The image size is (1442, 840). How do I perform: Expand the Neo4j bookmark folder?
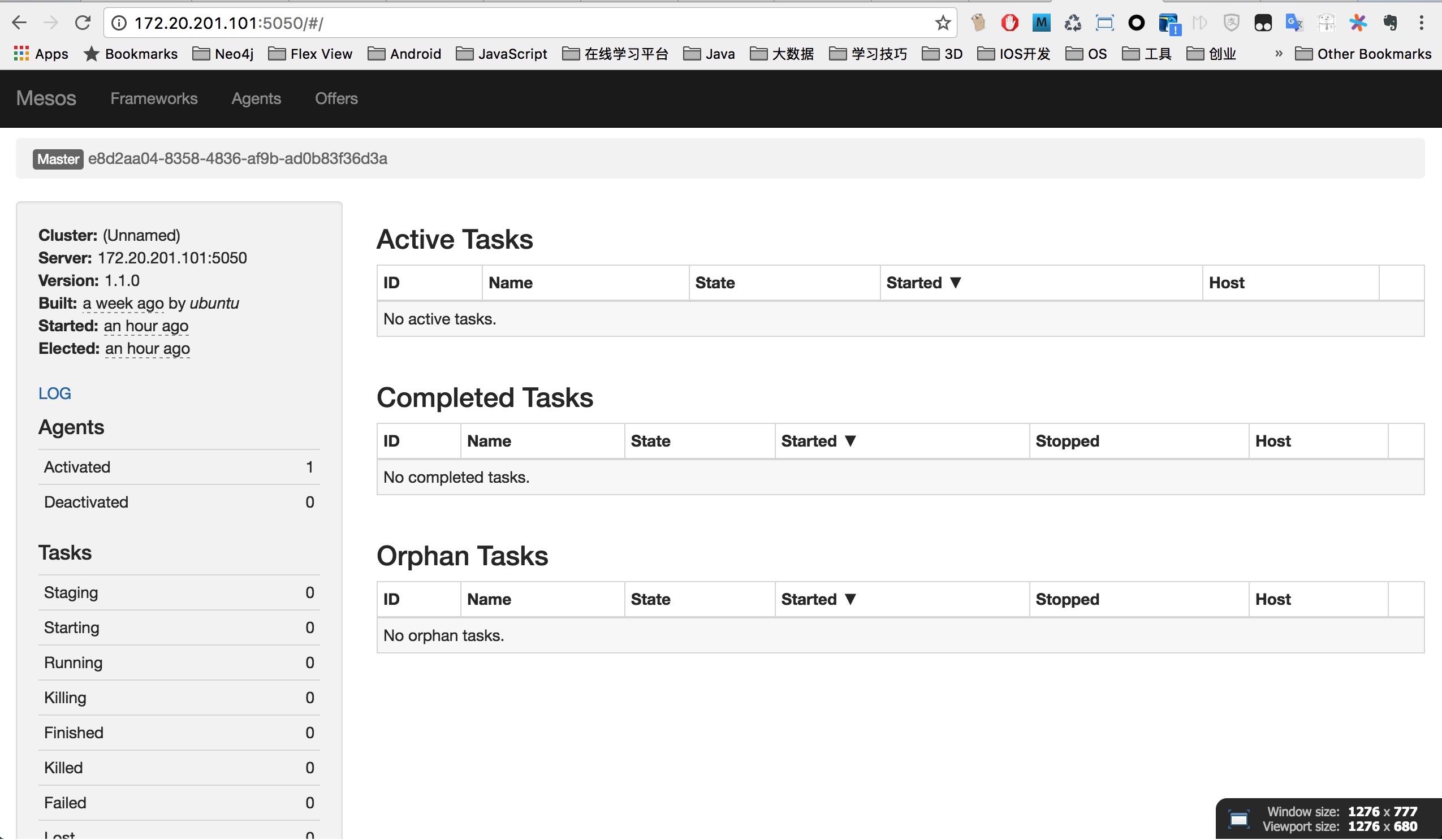point(223,54)
